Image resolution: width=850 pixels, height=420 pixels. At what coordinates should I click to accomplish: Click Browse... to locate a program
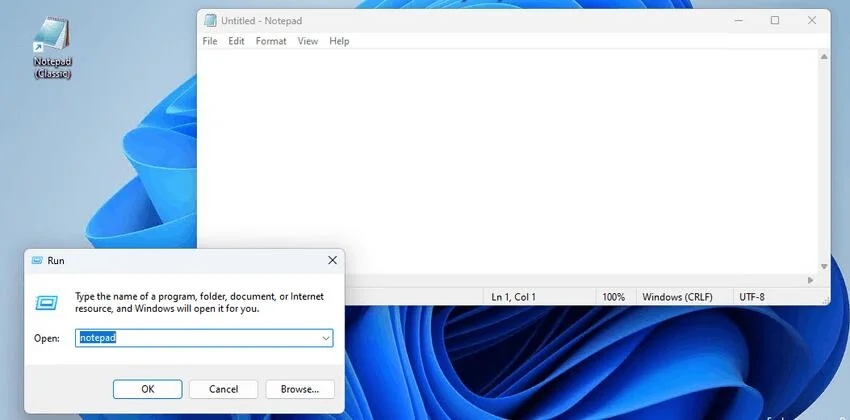pyautogui.click(x=299, y=389)
